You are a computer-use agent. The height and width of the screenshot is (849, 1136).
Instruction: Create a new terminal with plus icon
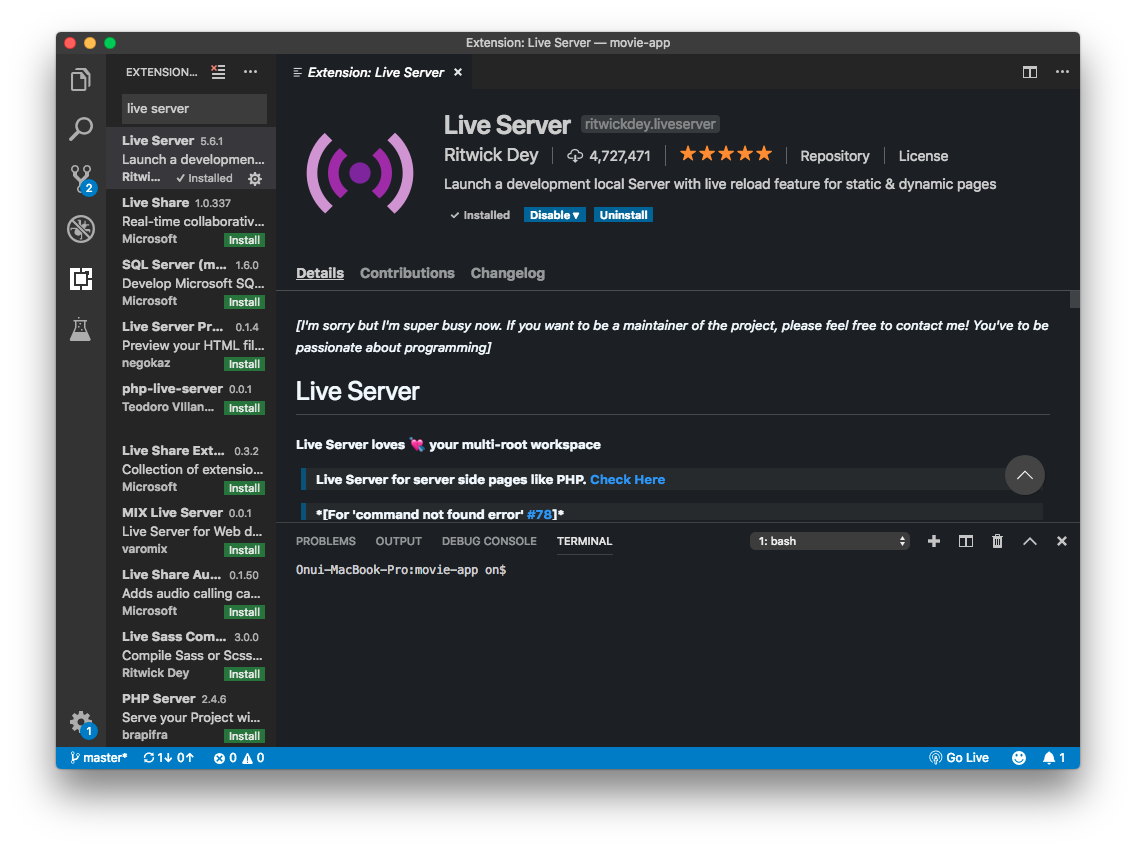934,541
